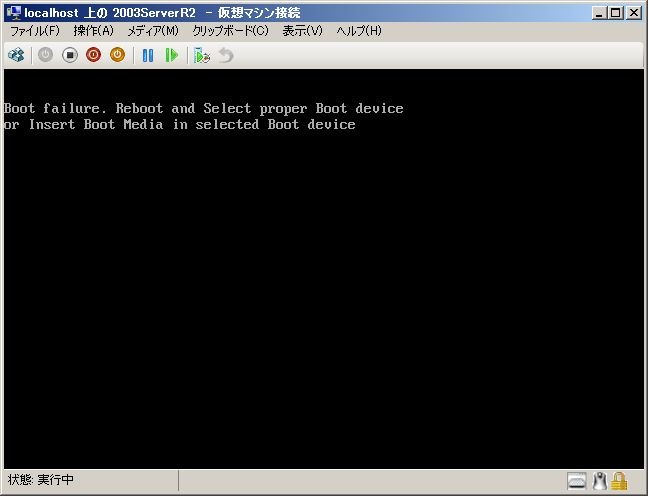Click the window system icon in title bar

14,13
